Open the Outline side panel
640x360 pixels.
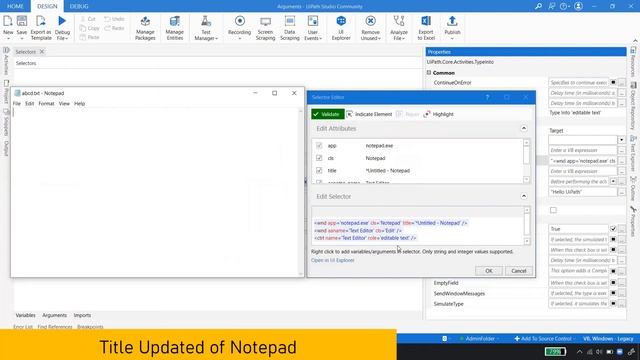point(633,188)
